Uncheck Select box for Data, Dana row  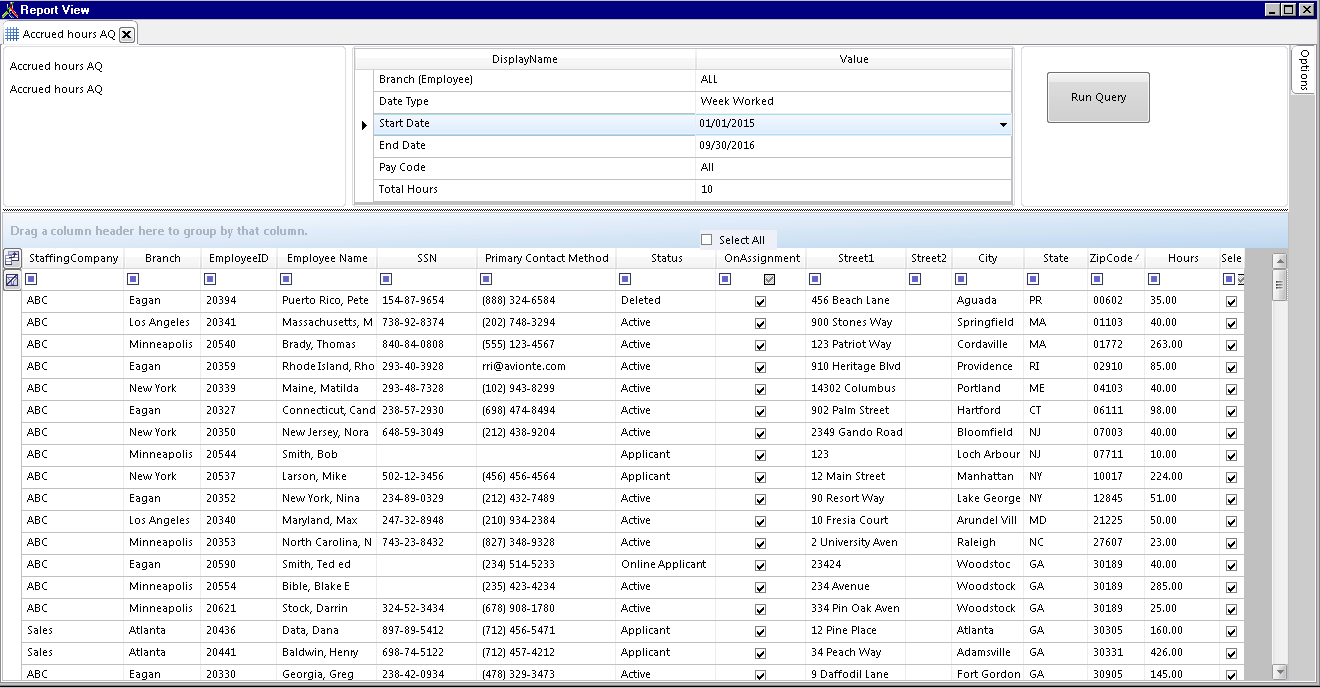coord(1231,631)
